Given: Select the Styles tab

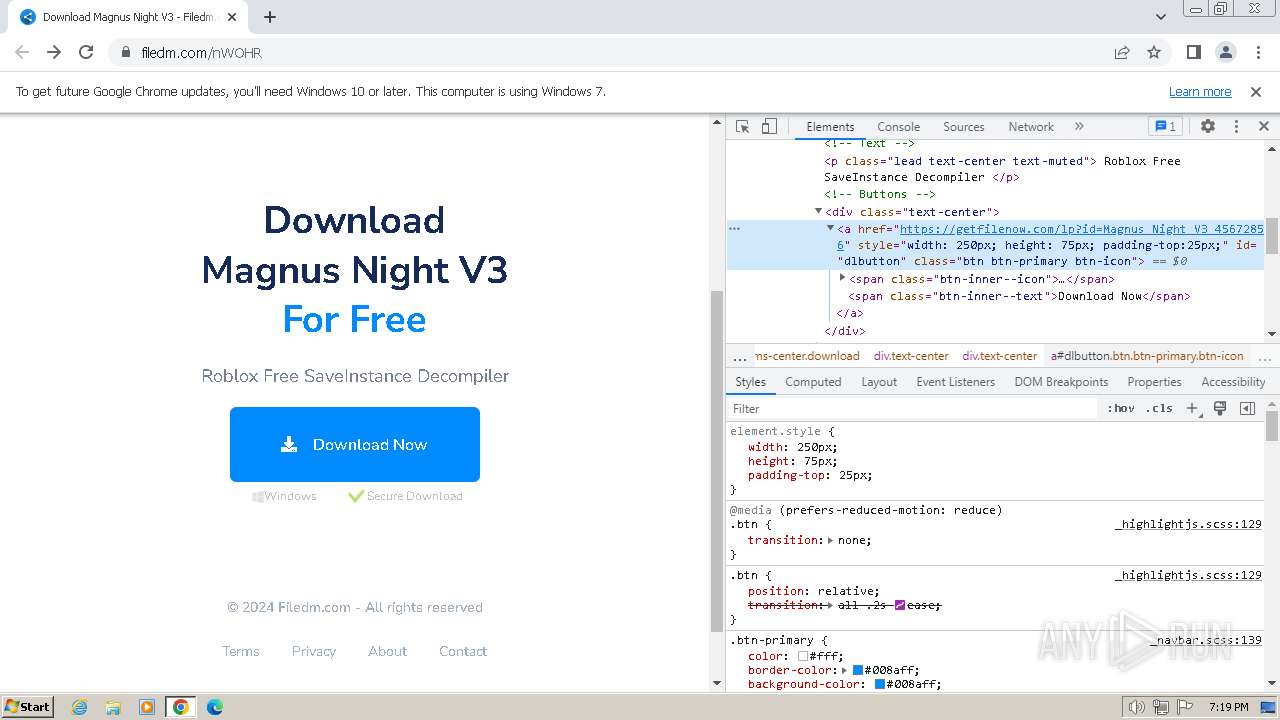Looking at the screenshot, I should point(750,382).
